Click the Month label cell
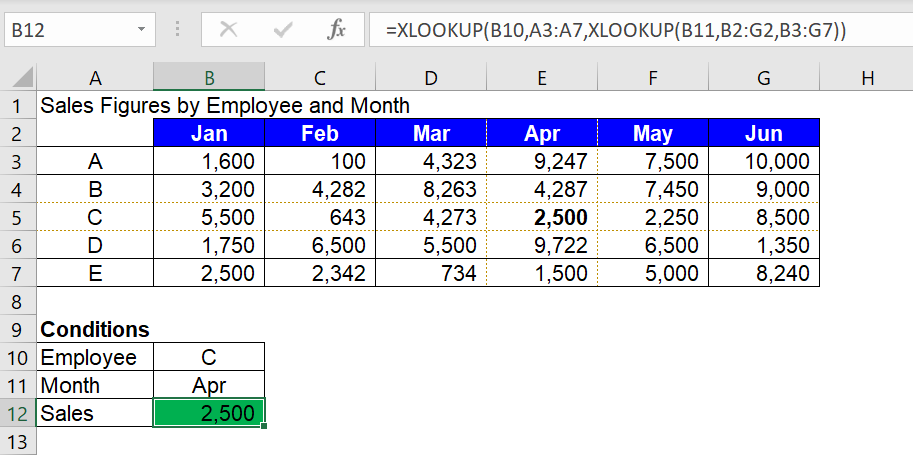This screenshot has width=913, height=455. tap(95, 385)
